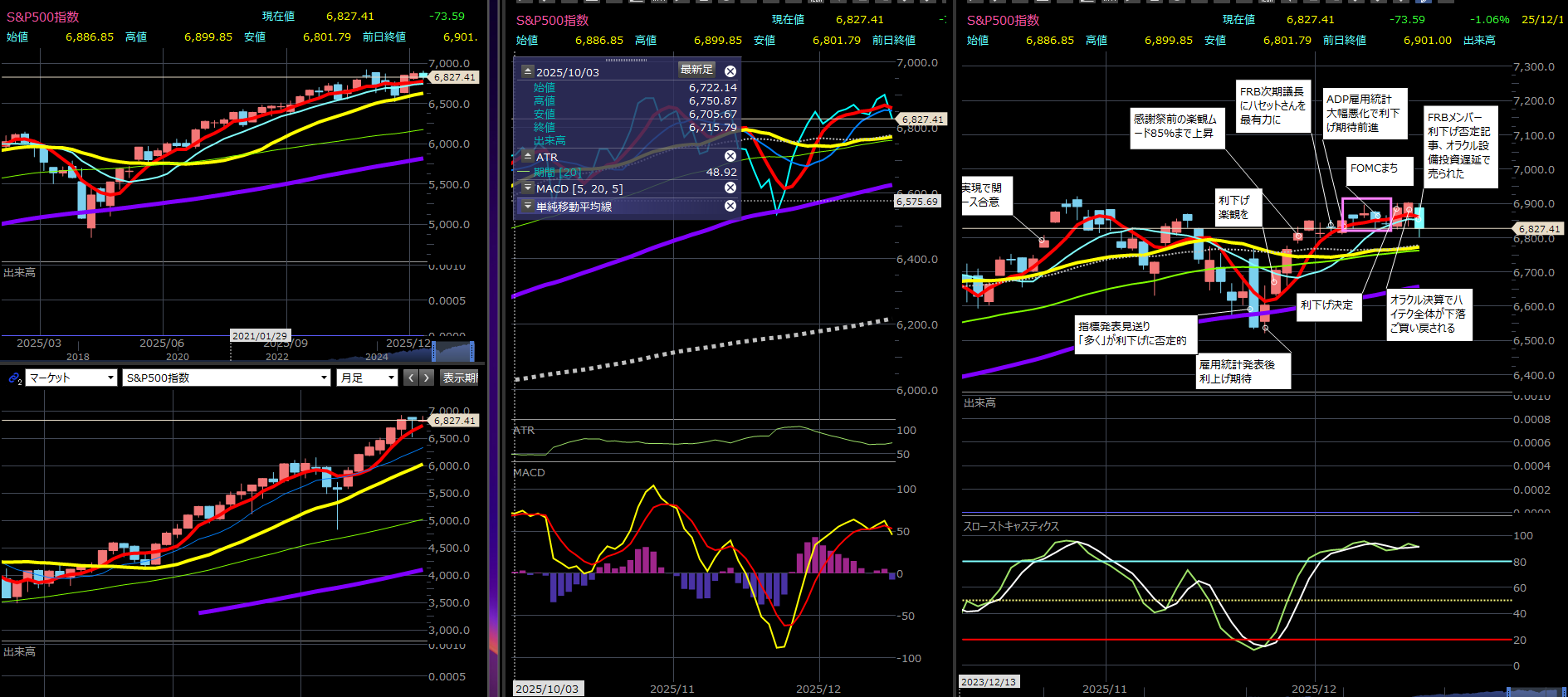Expand the MACD [5, 20, 5] section
1568x697 pixels.
[x=527, y=188]
